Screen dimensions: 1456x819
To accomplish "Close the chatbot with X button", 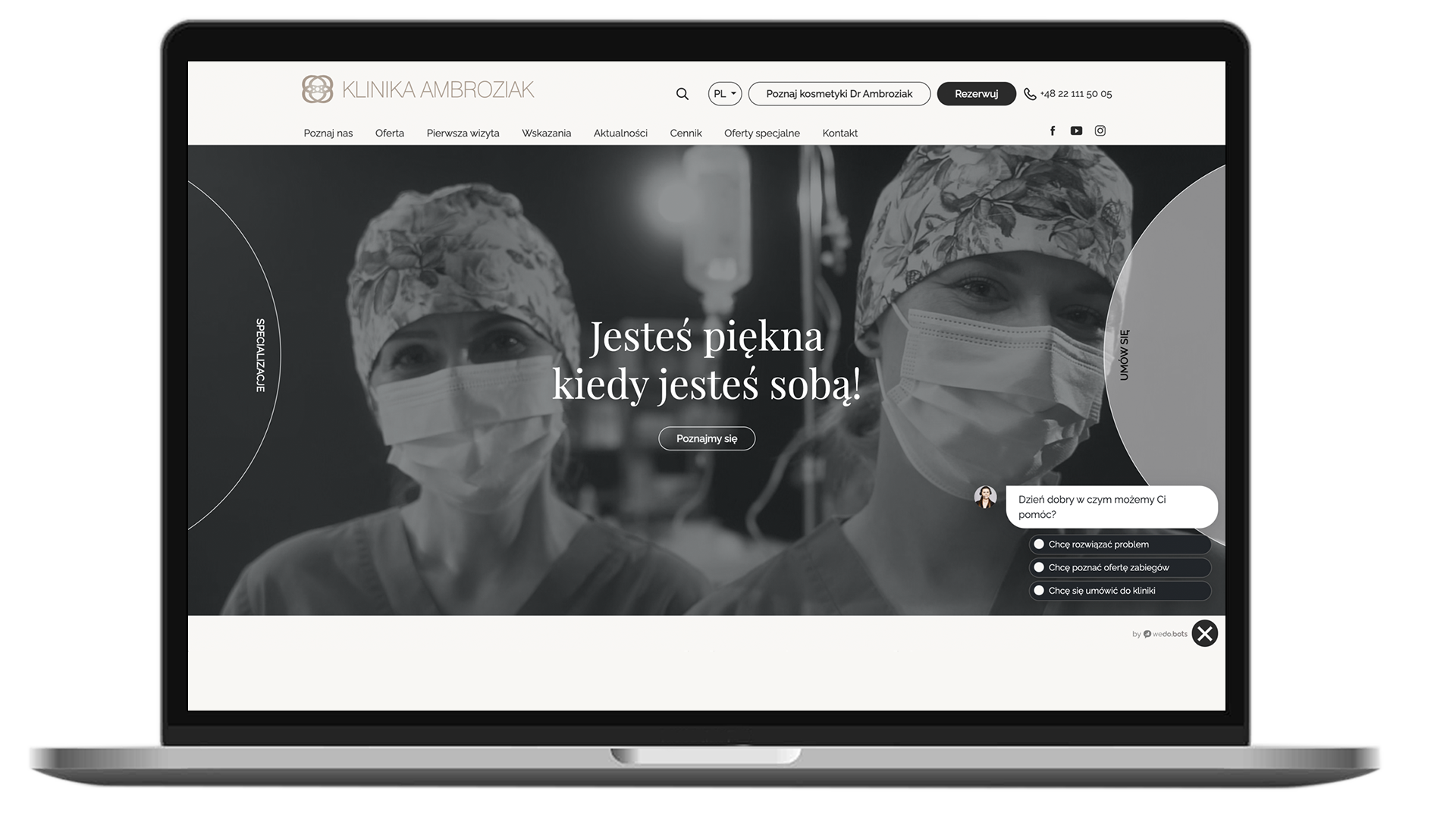I will (1204, 633).
